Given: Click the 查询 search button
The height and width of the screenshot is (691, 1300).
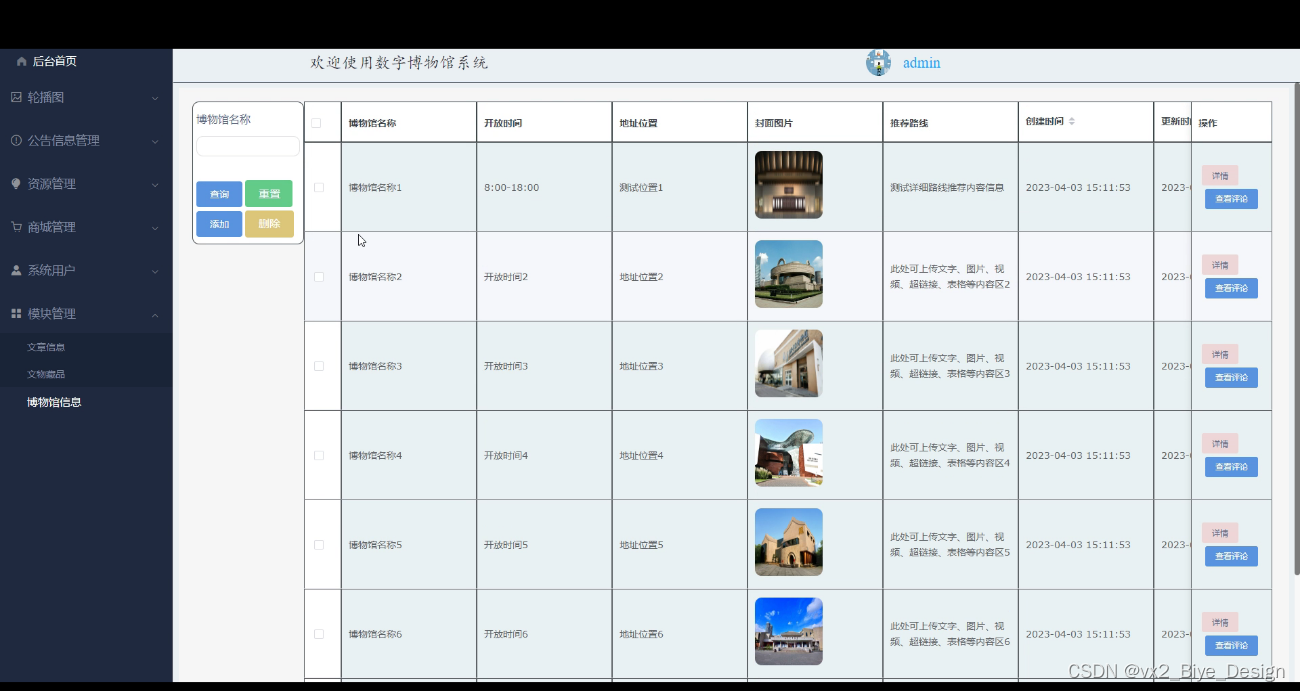Looking at the screenshot, I should pyautogui.click(x=219, y=194).
